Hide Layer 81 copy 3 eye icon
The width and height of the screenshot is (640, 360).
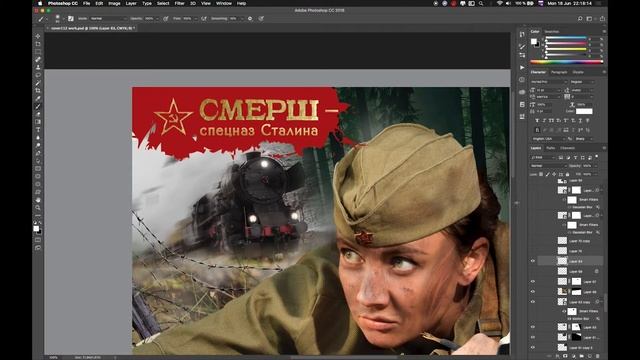click(533, 347)
